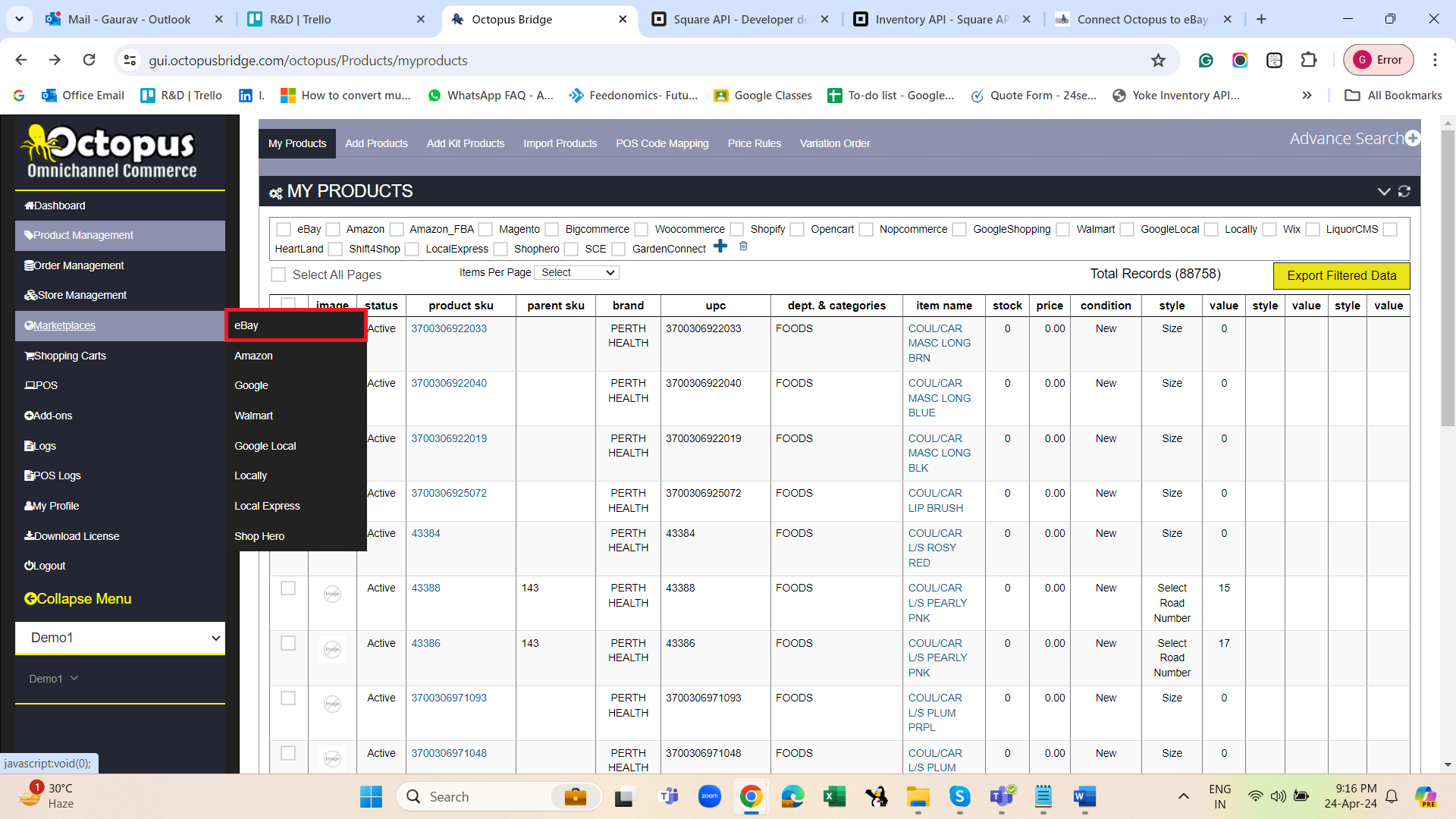Image resolution: width=1456 pixels, height=819 pixels.
Task: Click the page vertical scrollbar thumb
Action: coord(1448,277)
